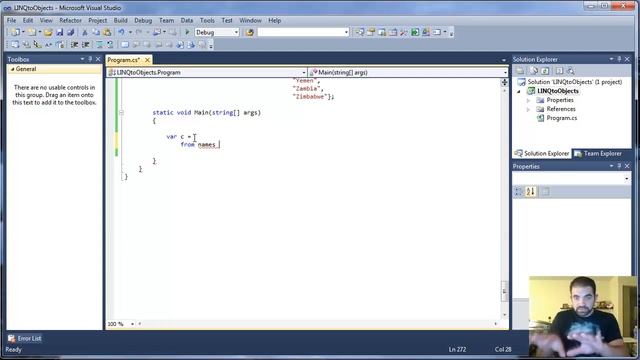Open the editor zoom 100 % dropdown
This screenshot has width=640, height=360.
[x=132, y=324]
